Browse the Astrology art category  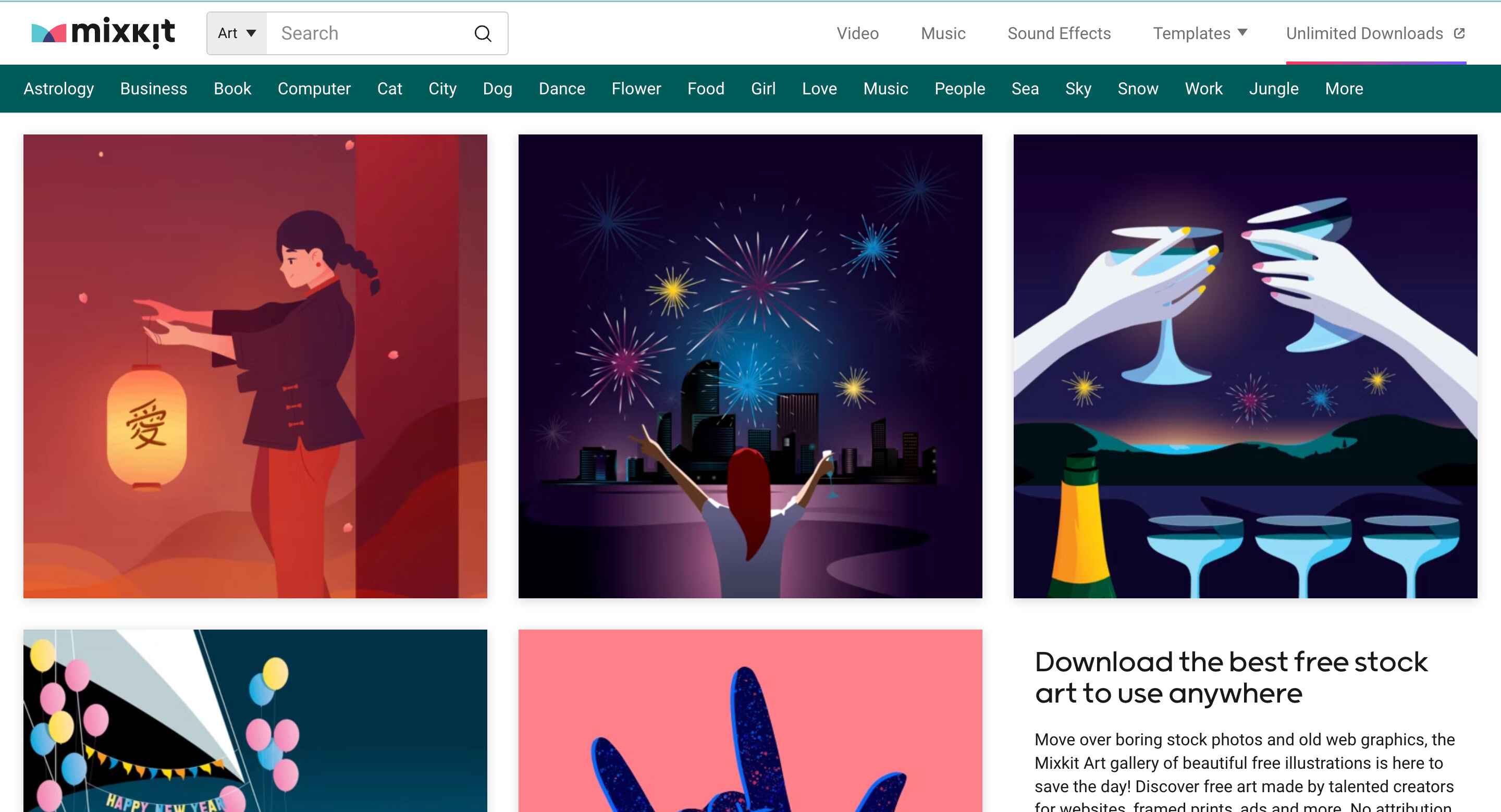pos(58,89)
